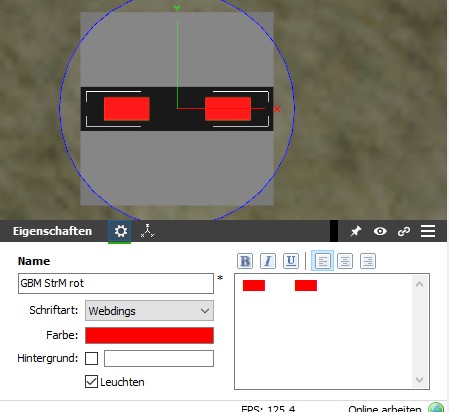Pin the Eigenschaften panel

pos(356,231)
